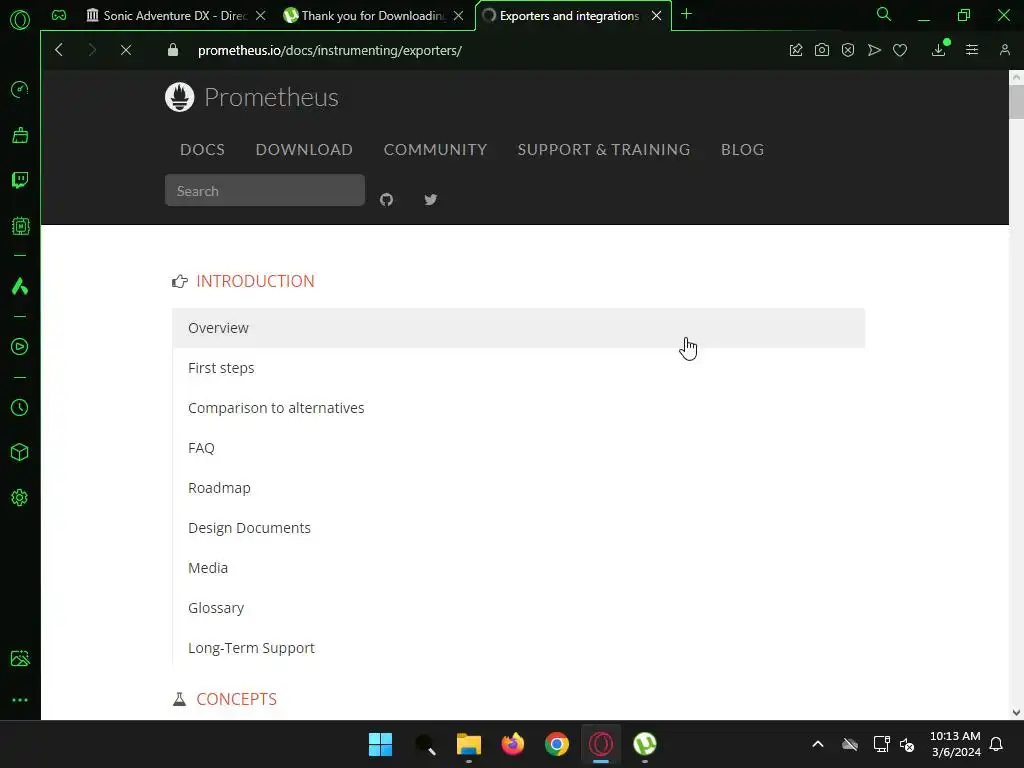
Task: Open the profile person icon
Action: (x=1004, y=50)
